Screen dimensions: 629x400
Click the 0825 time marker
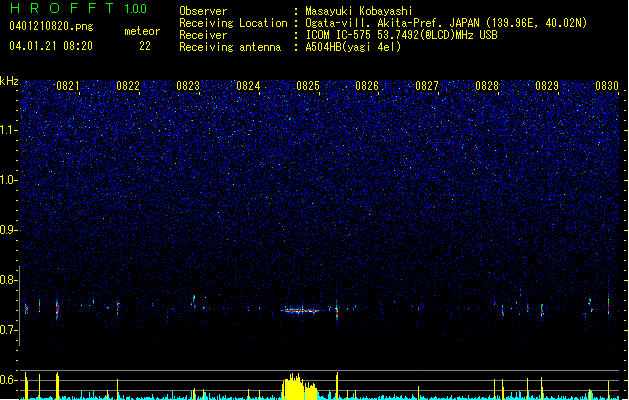[x=308, y=86]
